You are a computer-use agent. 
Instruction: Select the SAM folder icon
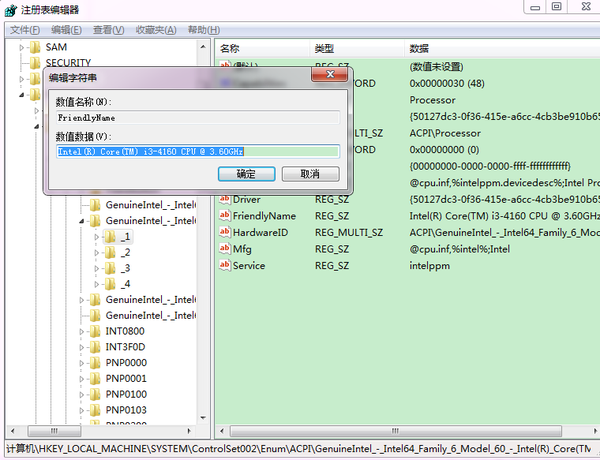[x=35, y=47]
